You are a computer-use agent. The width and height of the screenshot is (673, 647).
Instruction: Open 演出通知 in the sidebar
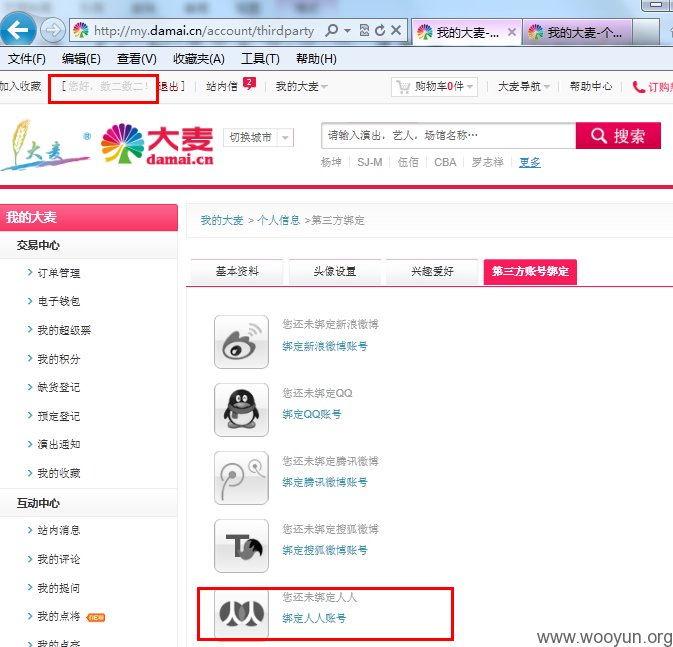59,444
